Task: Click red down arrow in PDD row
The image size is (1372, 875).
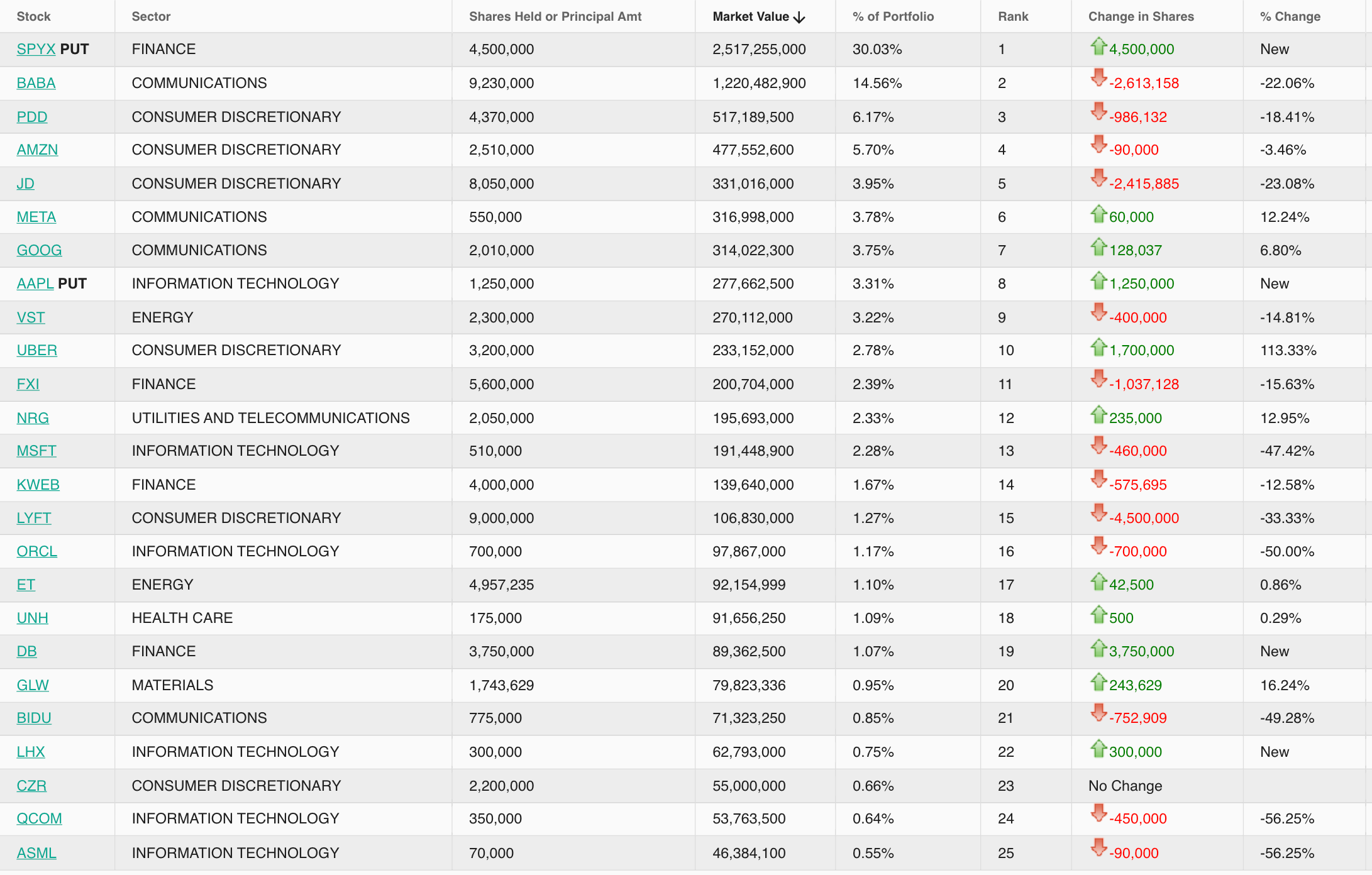Action: pos(1098,112)
